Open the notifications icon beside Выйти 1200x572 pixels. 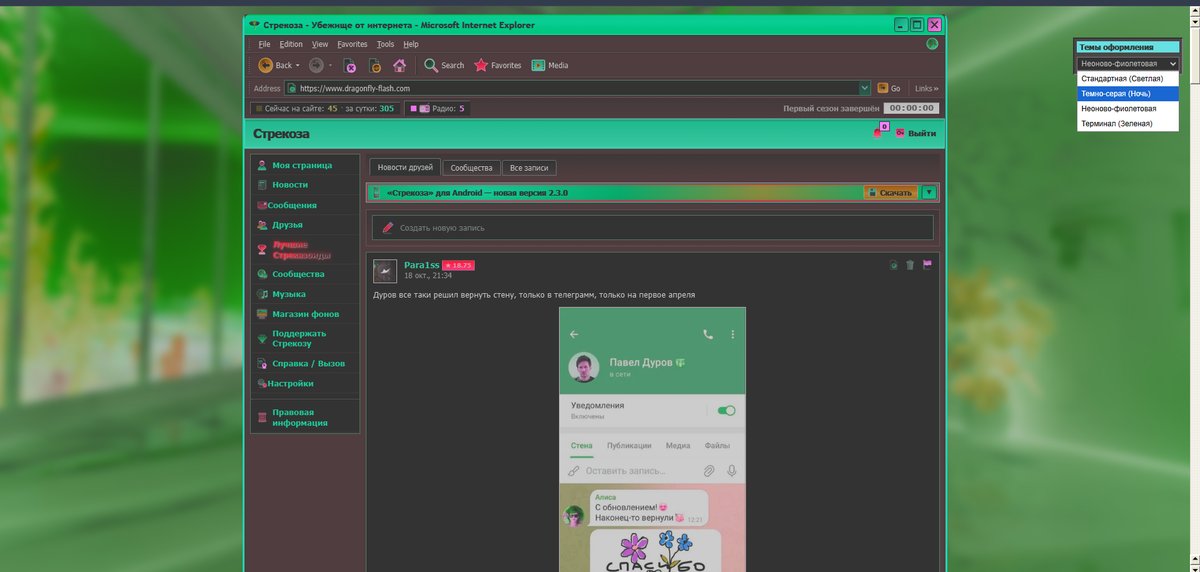pos(880,131)
